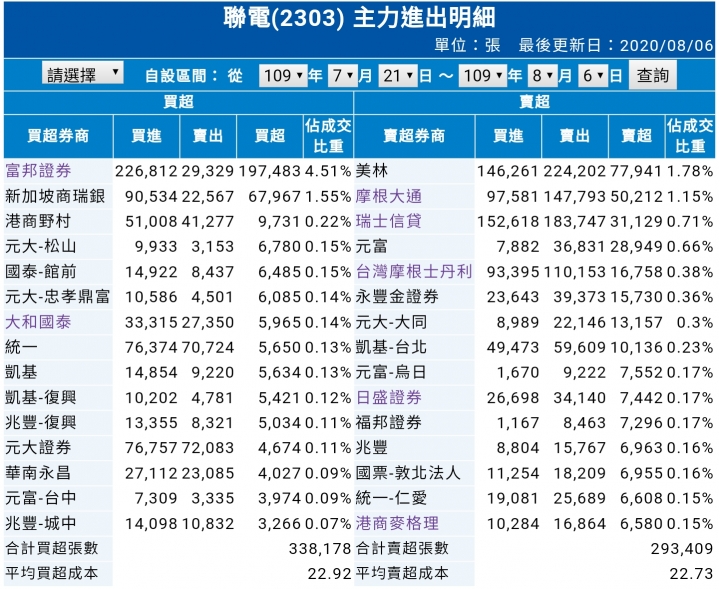This screenshot has height=589, width=720.
Task: Open 港商麥格理 broker link
Action: (398, 523)
